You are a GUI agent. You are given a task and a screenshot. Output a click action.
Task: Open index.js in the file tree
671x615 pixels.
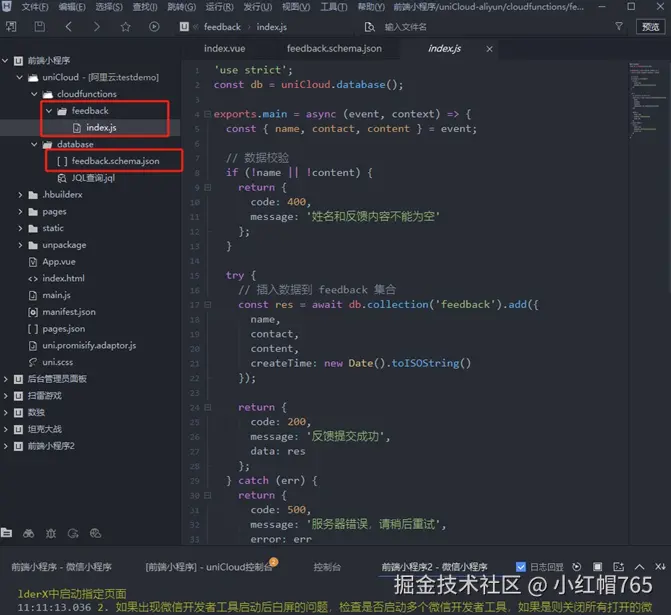(x=101, y=128)
